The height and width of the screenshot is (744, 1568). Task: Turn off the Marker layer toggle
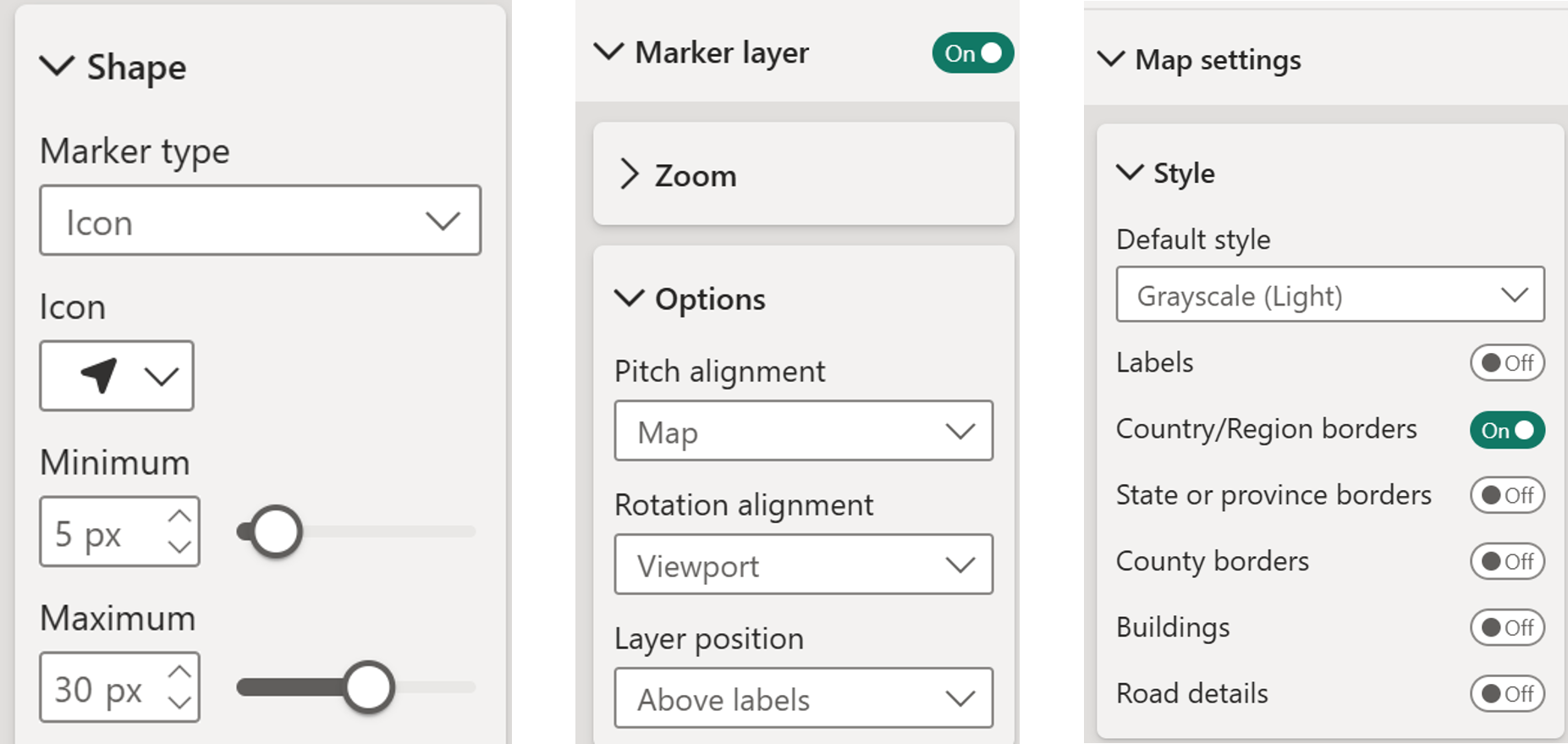coord(972,53)
